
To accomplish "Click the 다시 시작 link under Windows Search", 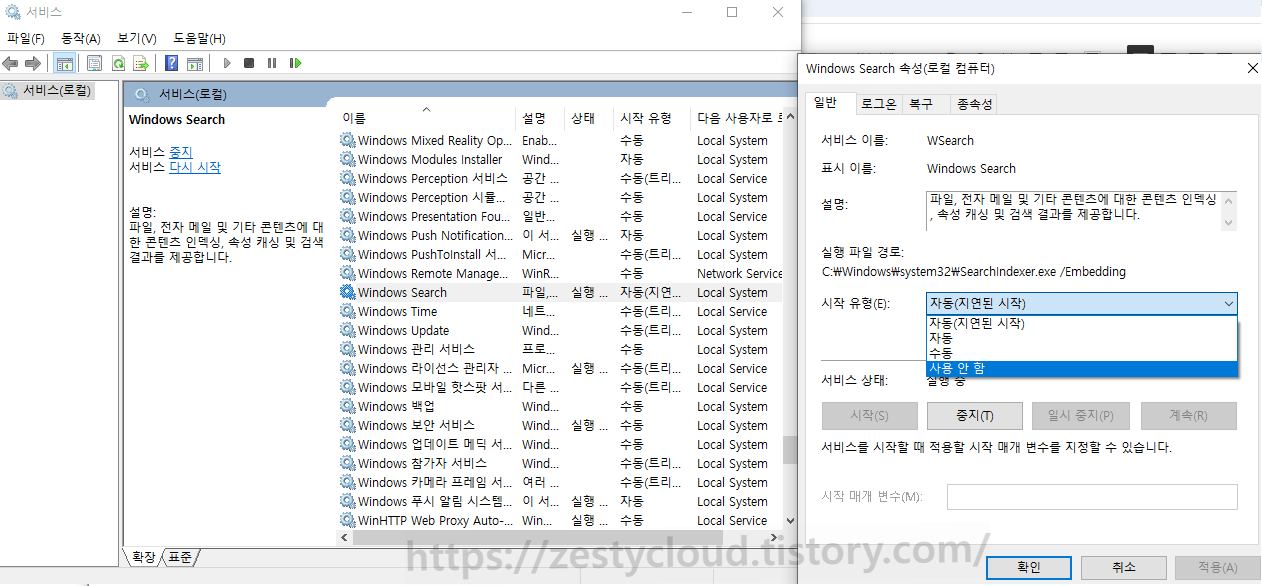I will tap(195, 167).
